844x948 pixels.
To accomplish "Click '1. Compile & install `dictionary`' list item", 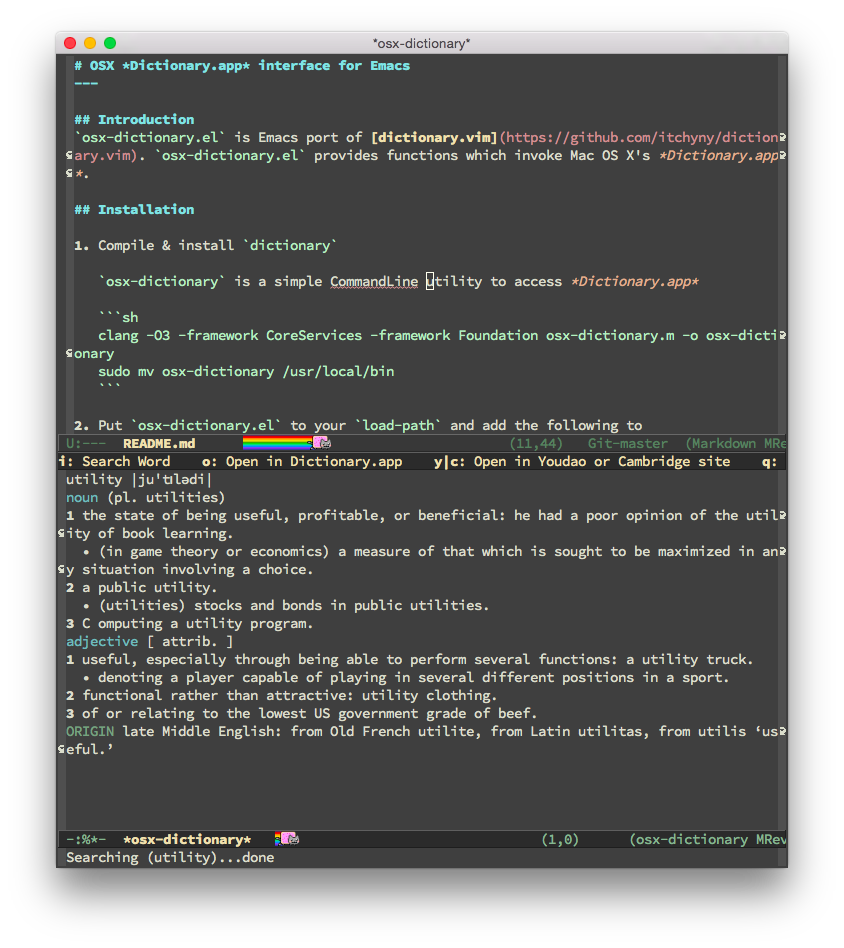I will (x=206, y=245).
